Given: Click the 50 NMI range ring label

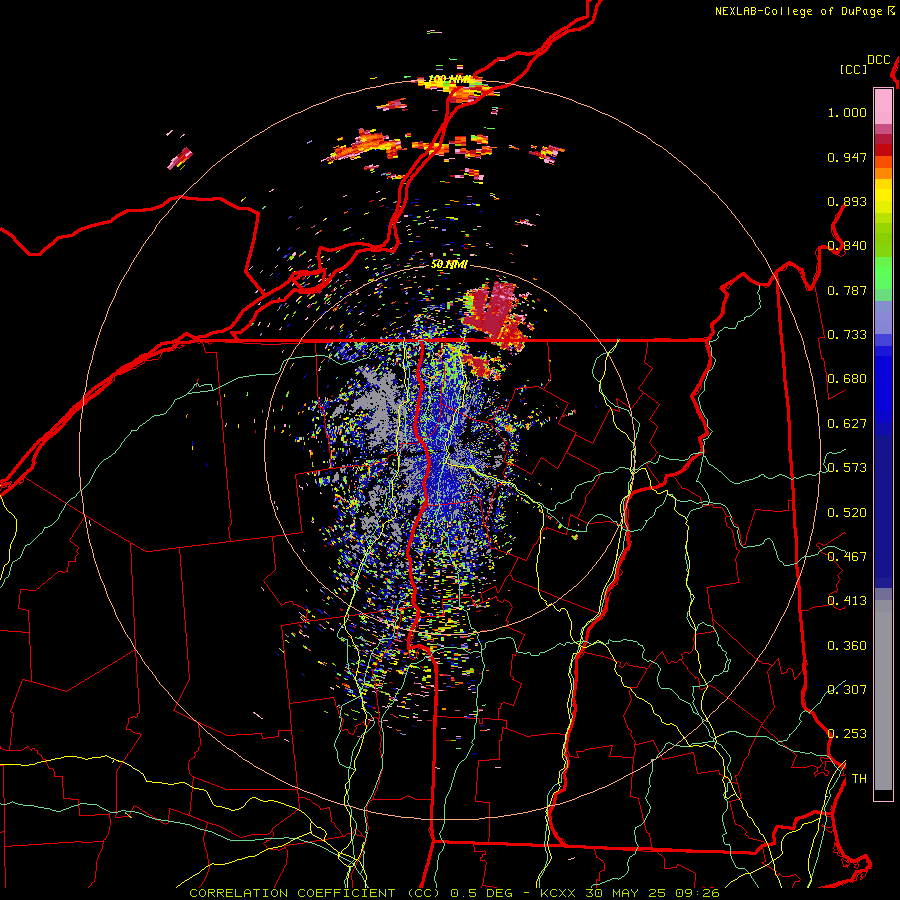Looking at the screenshot, I should (x=449, y=265).
